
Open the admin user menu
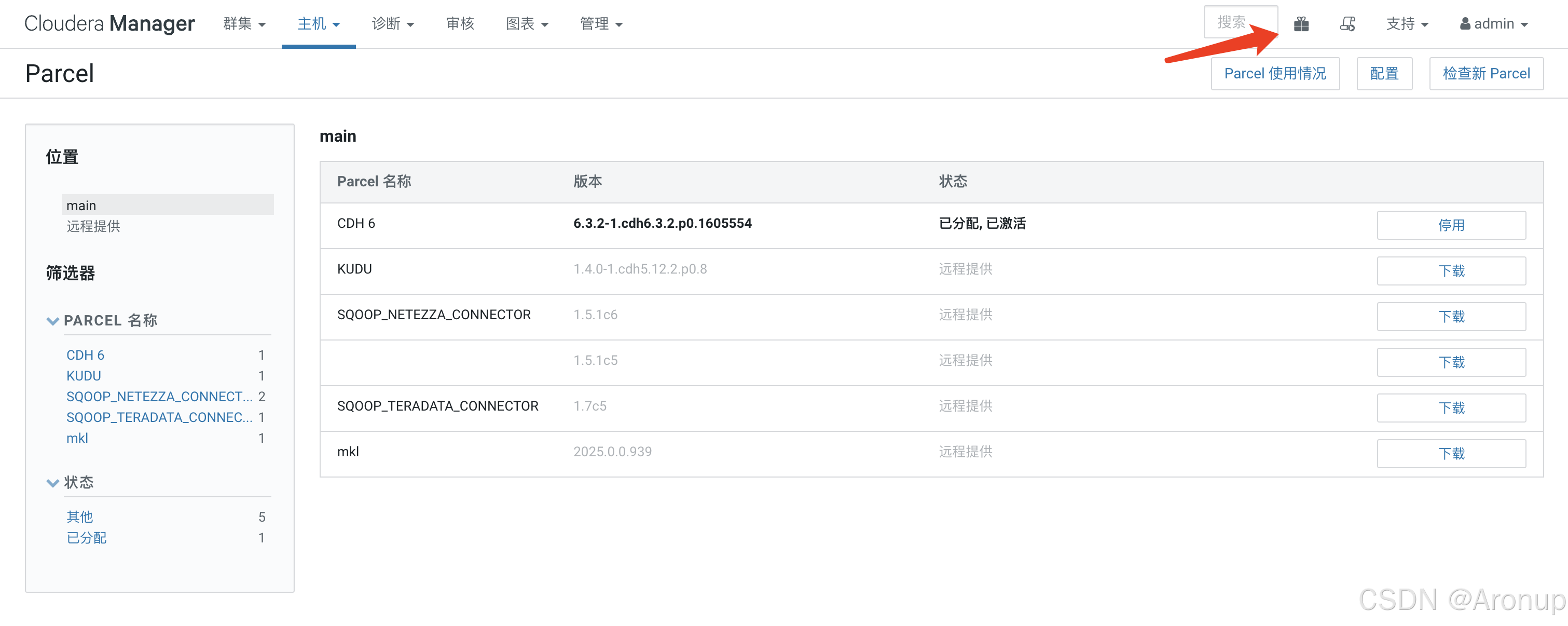(1494, 24)
